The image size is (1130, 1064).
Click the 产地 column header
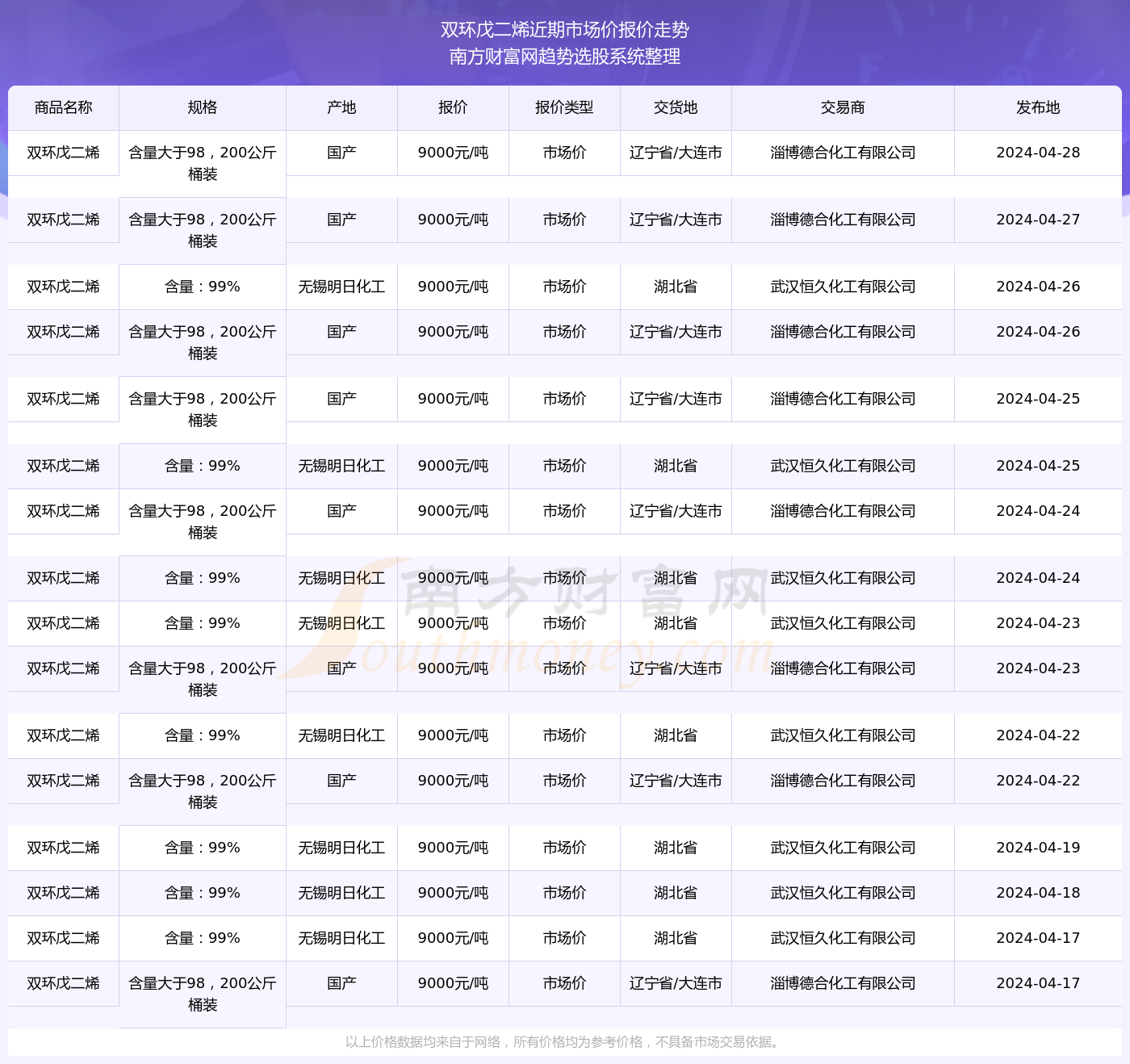pyautogui.click(x=341, y=107)
